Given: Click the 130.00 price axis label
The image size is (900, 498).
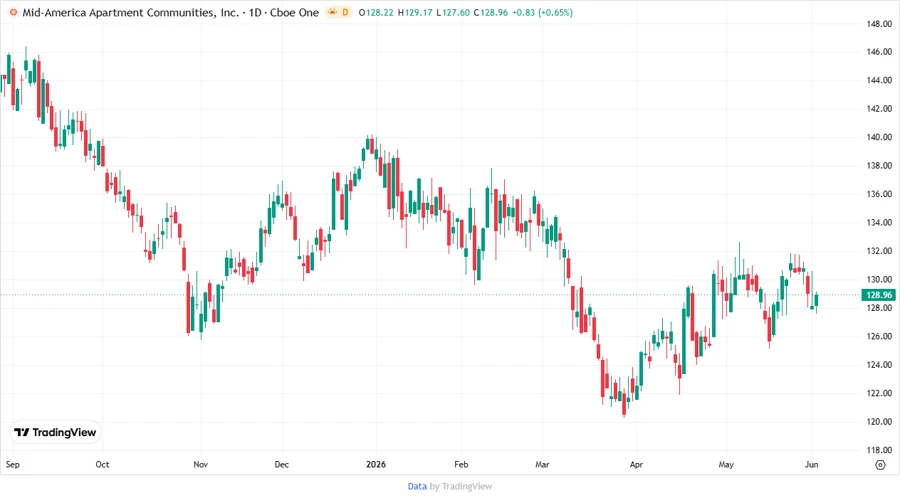Looking at the screenshot, I should point(879,279).
